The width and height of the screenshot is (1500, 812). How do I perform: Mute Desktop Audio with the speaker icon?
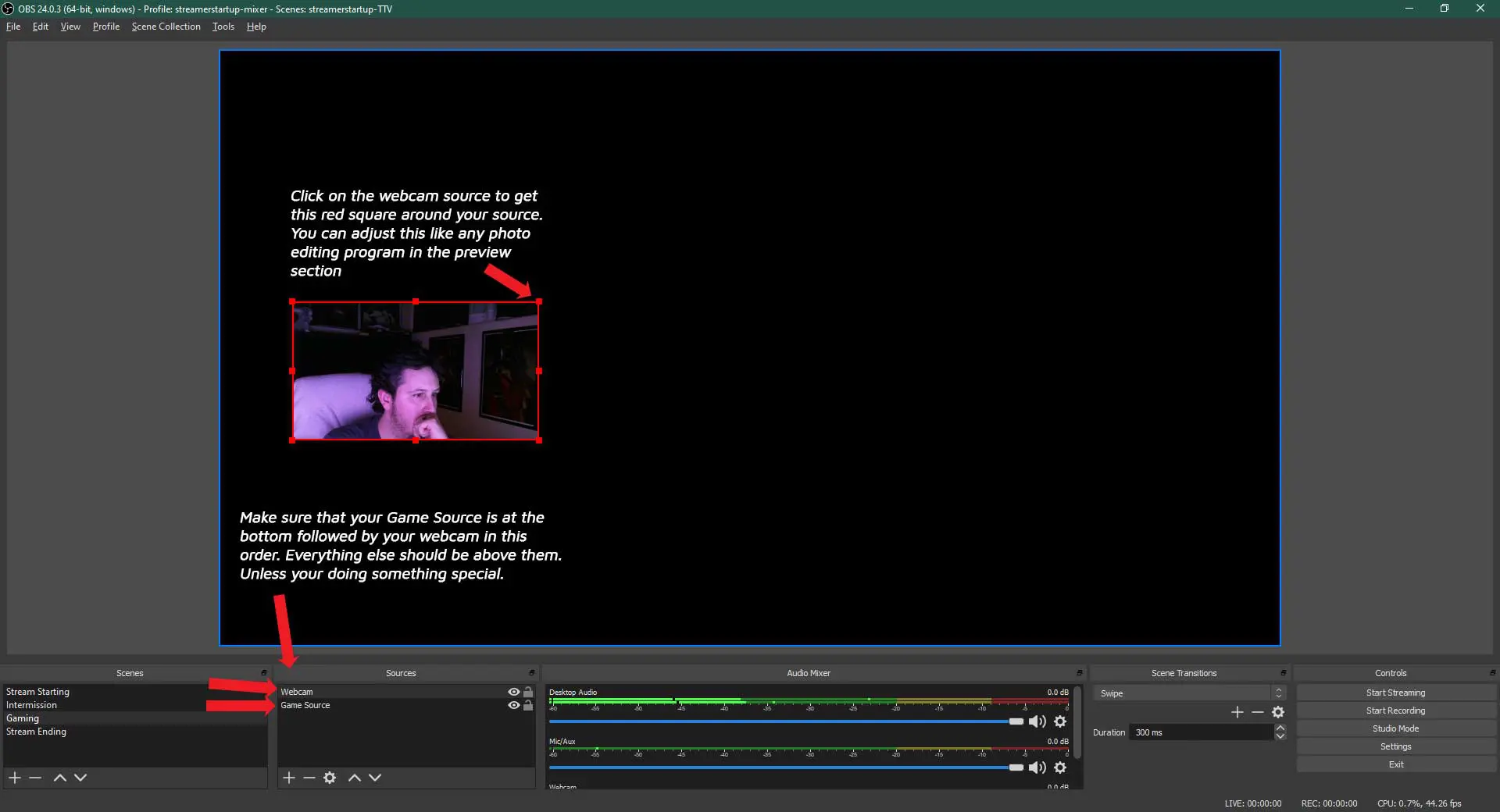click(1037, 721)
